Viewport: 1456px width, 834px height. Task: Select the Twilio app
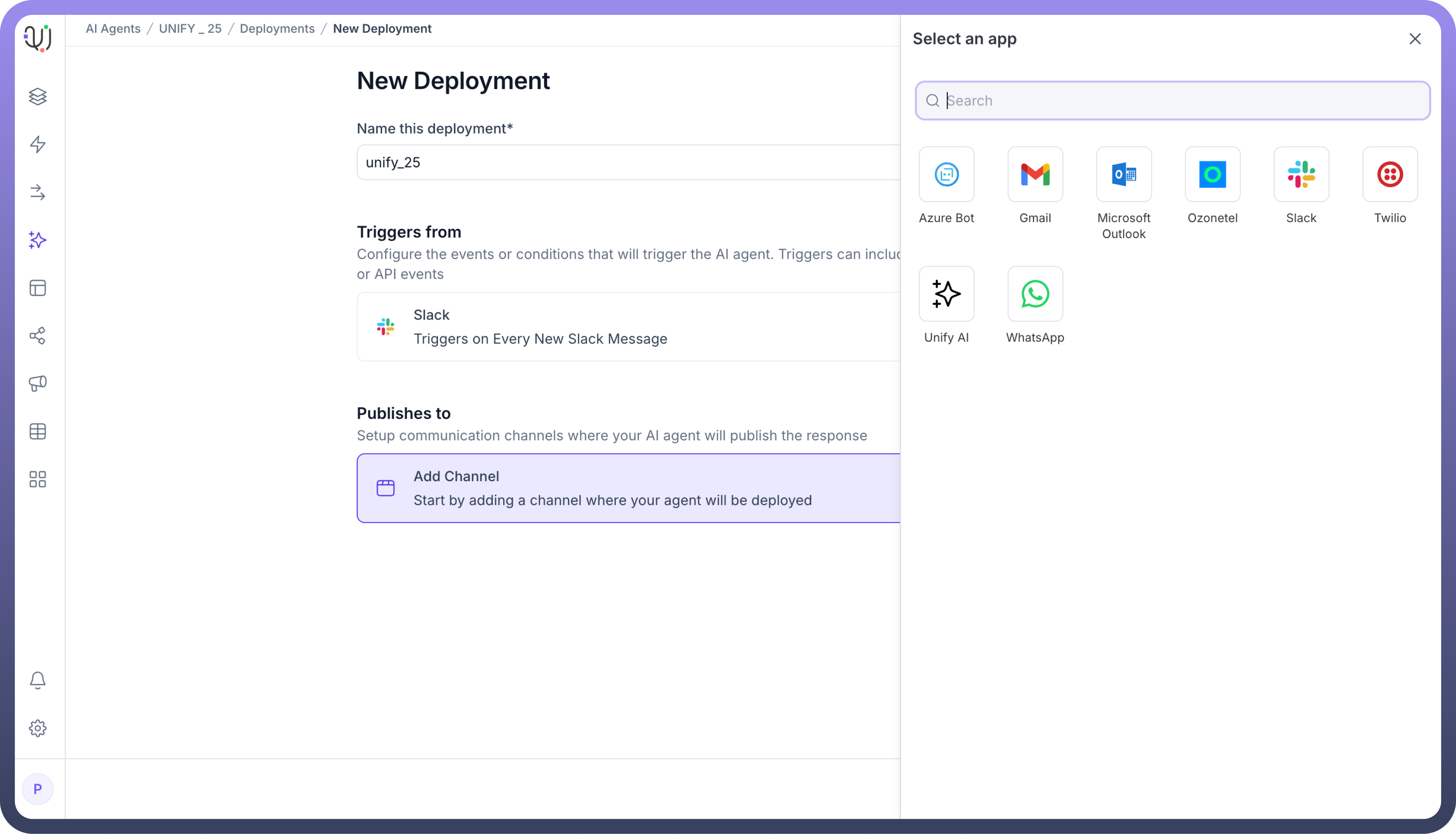pyautogui.click(x=1390, y=174)
